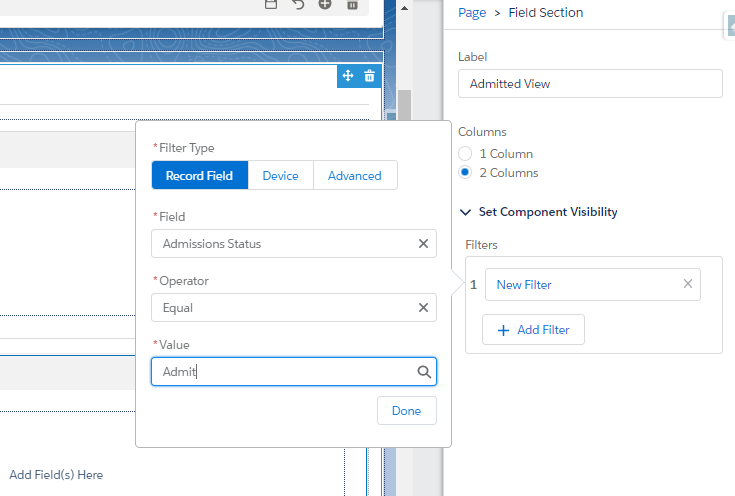Image resolution: width=735 pixels, height=496 pixels.
Task: Click the Add Filter button
Action: pyautogui.click(x=533, y=330)
